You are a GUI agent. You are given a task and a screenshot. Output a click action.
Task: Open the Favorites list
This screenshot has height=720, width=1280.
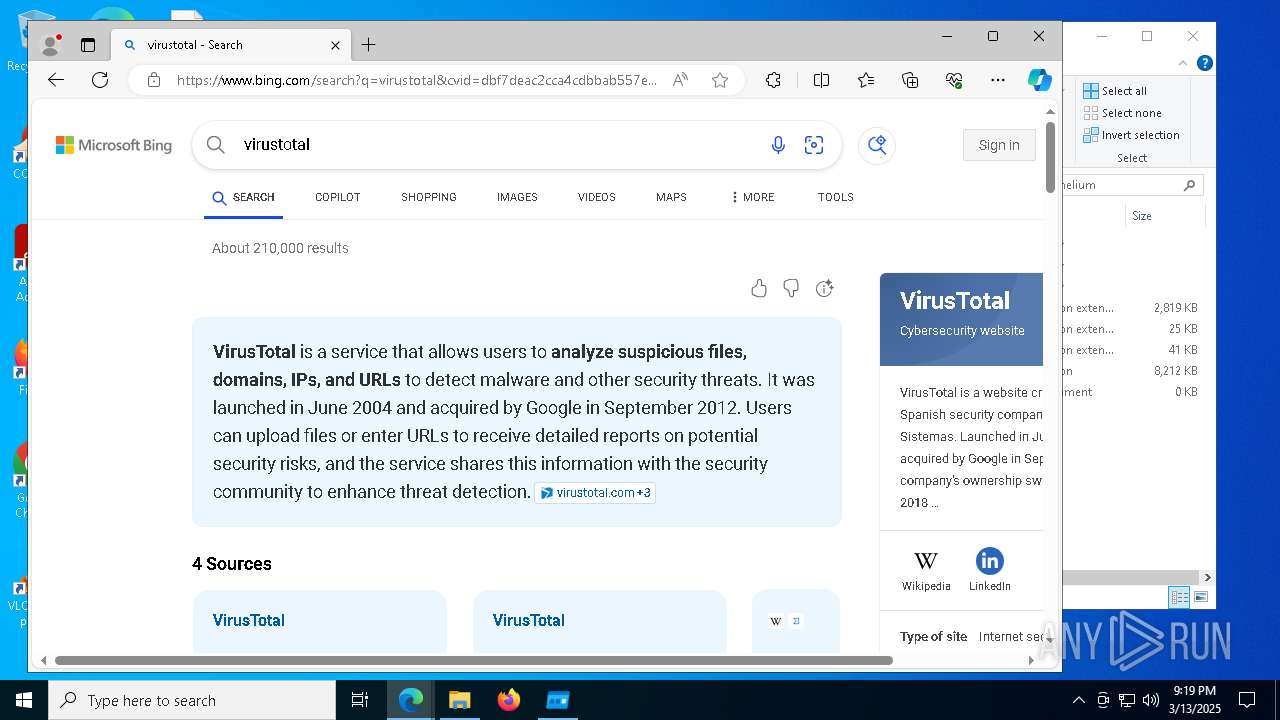866,80
